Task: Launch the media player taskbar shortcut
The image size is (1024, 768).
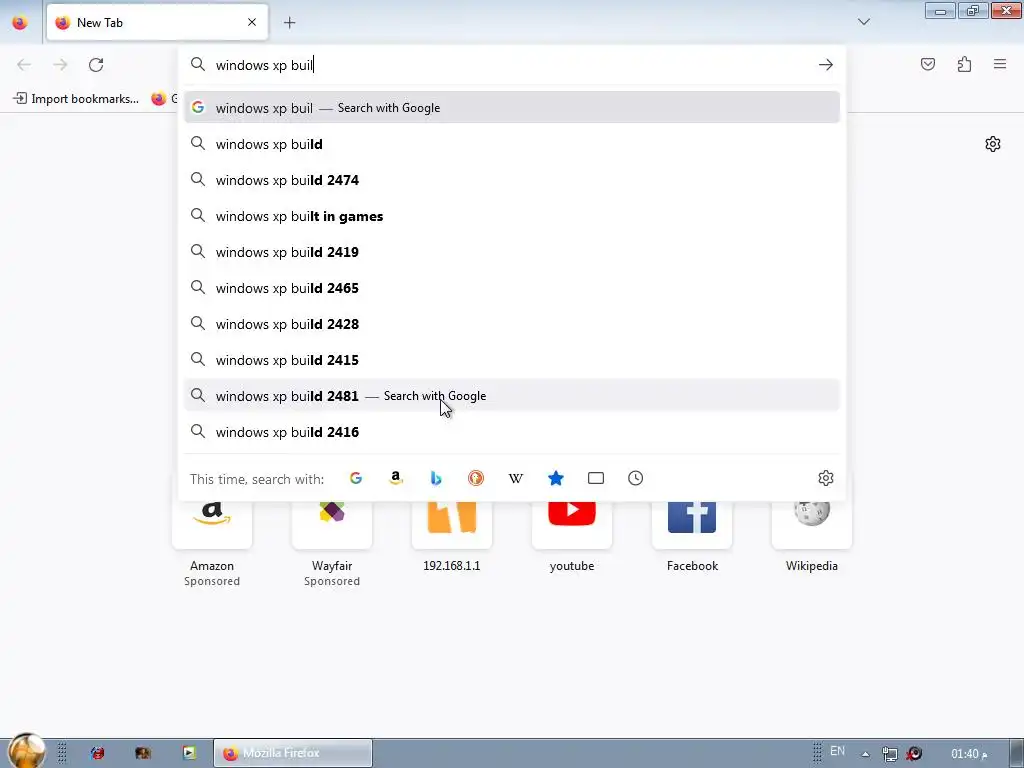Action: pyautogui.click(x=189, y=753)
